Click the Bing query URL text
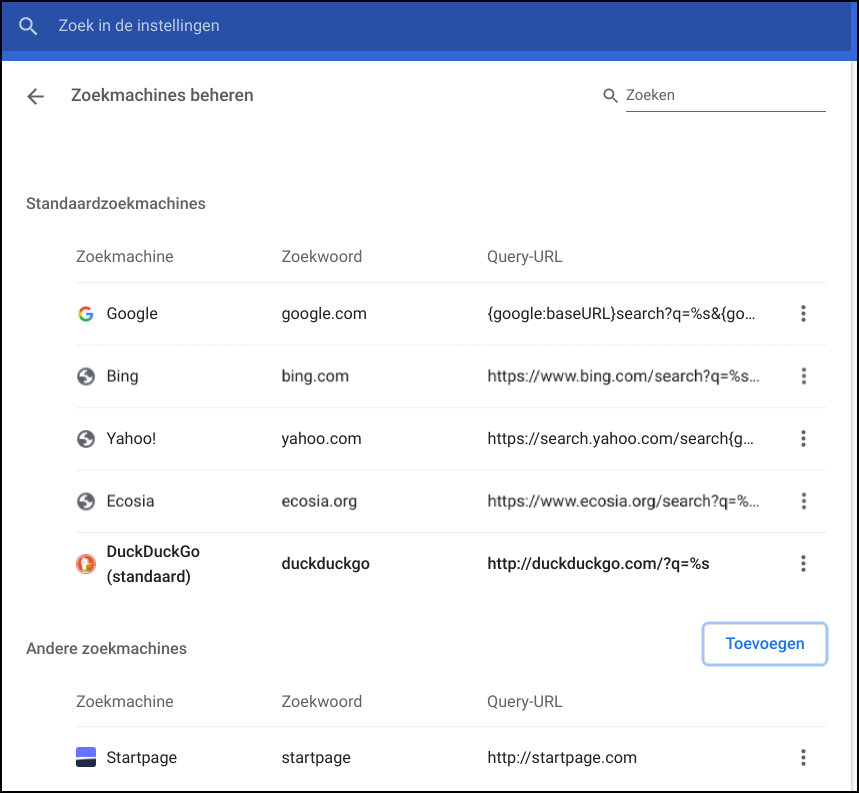The height and width of the screenshot is (793, 859). (x=623, y=376)
